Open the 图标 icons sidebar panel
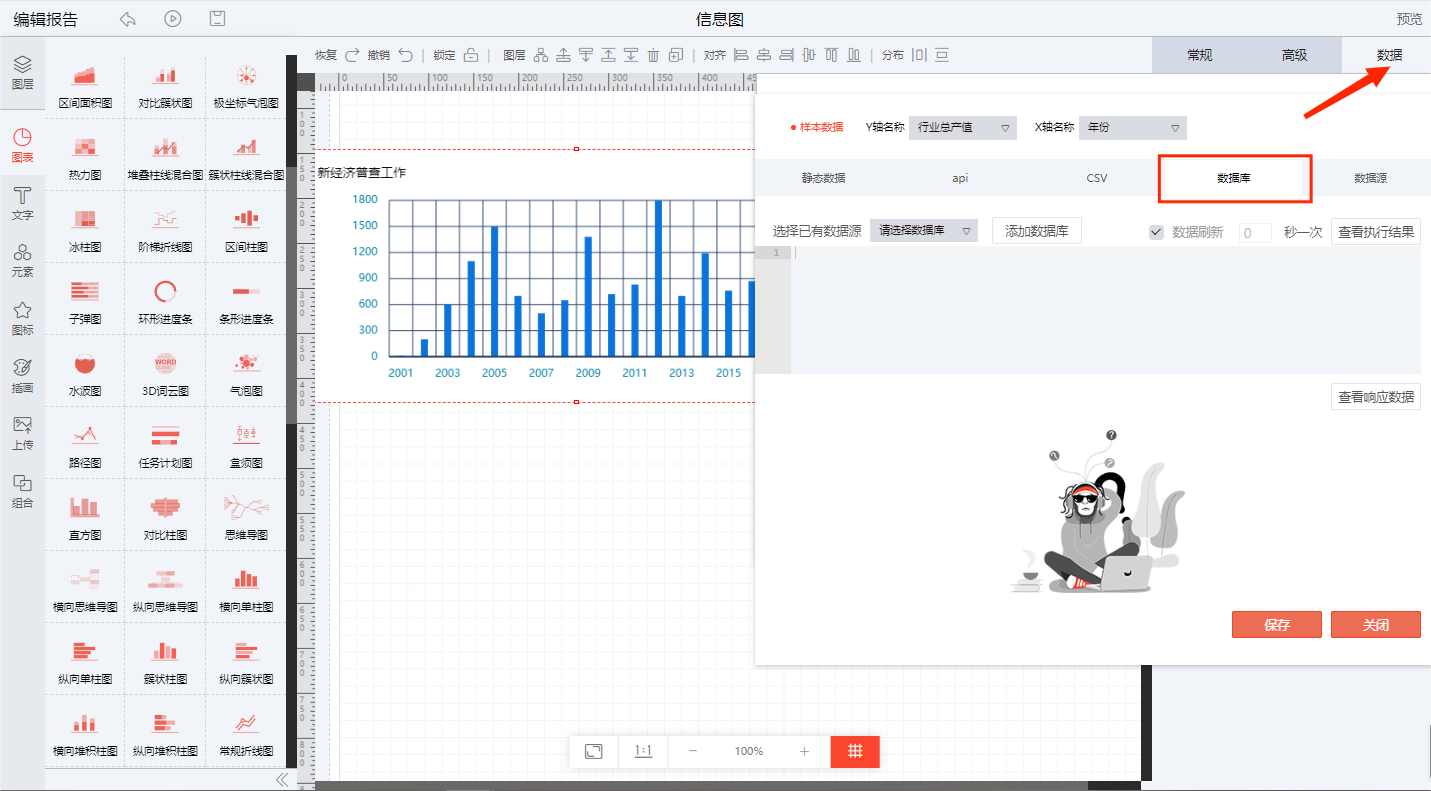 [22, 318]
